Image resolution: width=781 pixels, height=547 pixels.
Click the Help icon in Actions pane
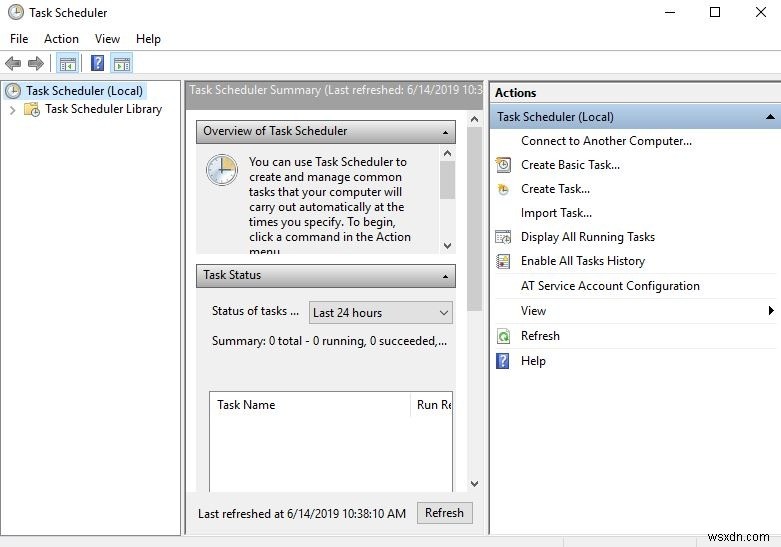(x=503, y=361)
